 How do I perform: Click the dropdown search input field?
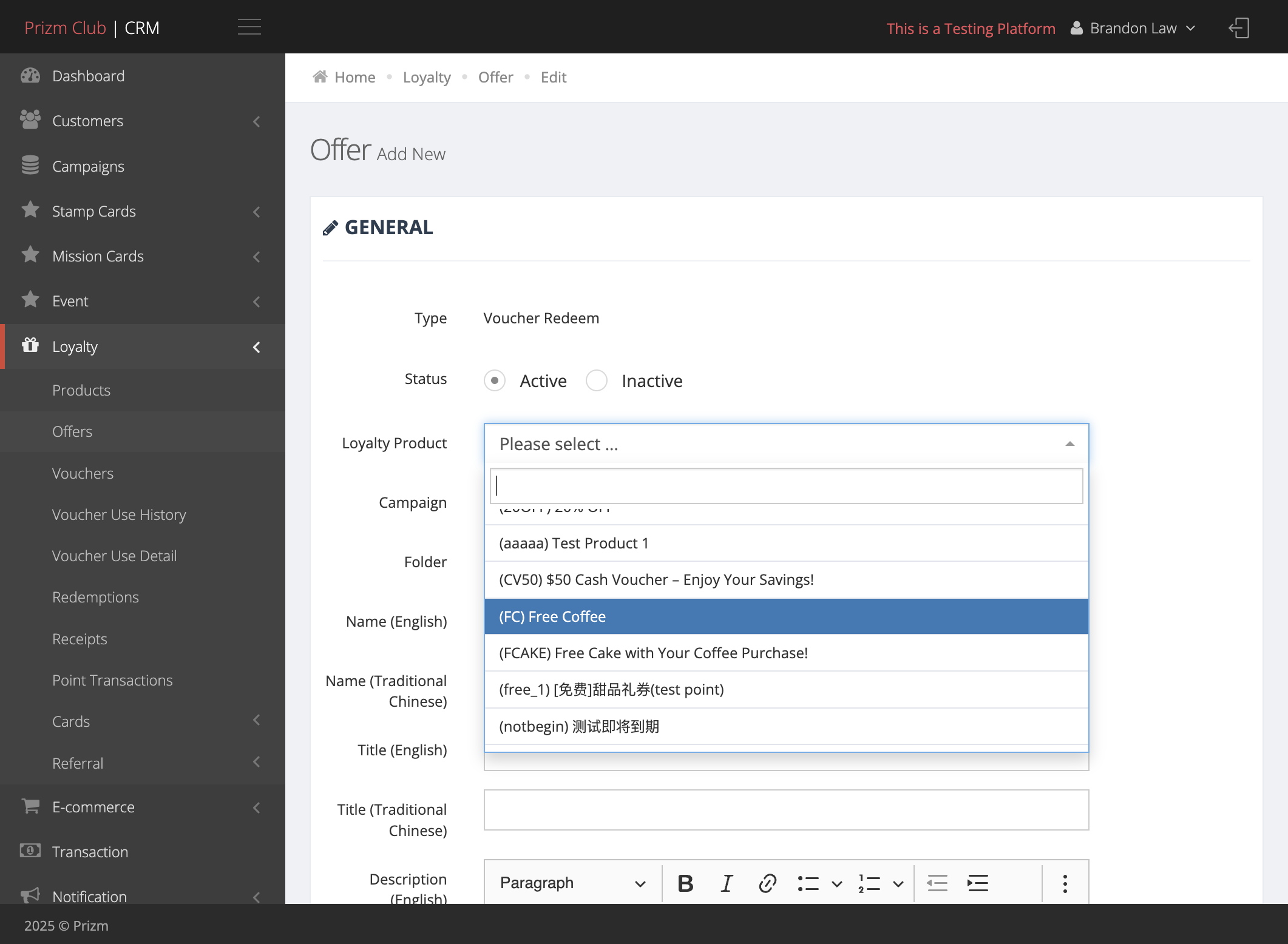[x=786, y=485]
